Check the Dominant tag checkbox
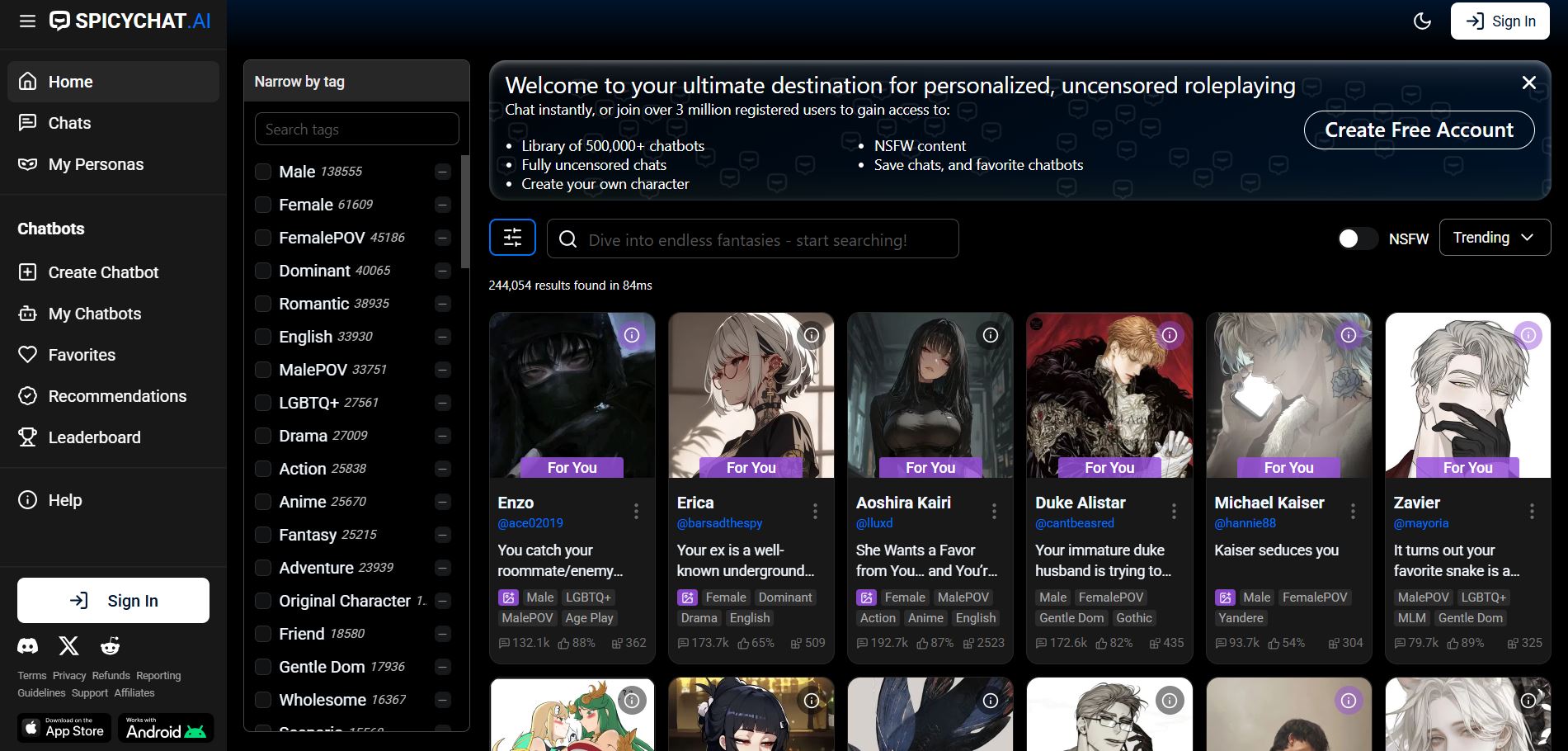 coord(263,271)
